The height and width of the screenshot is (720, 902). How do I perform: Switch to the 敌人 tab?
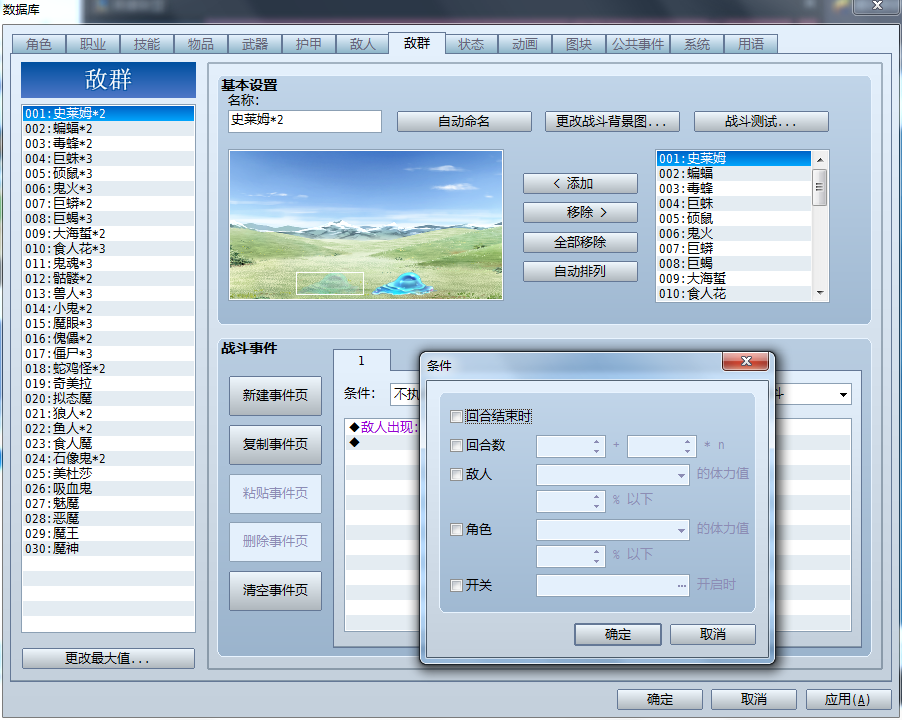pyautogui.click(x=363, y=44)
